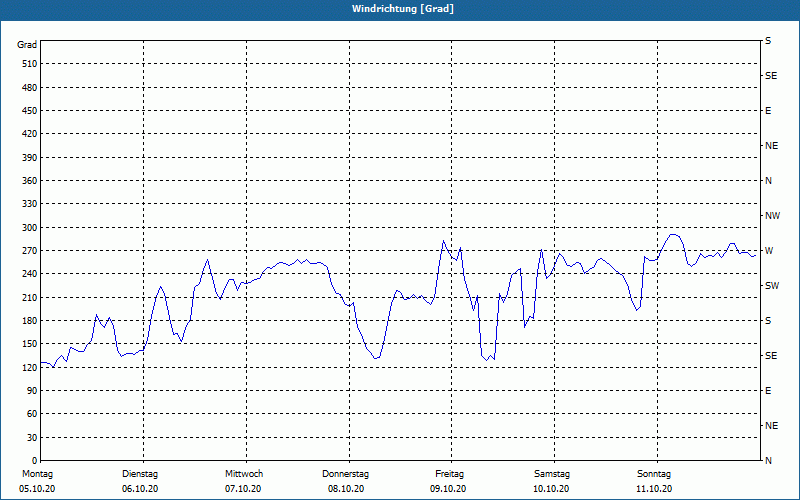Click the 'Montag' day label
800x500 pixels.
(x=37, y=474)
